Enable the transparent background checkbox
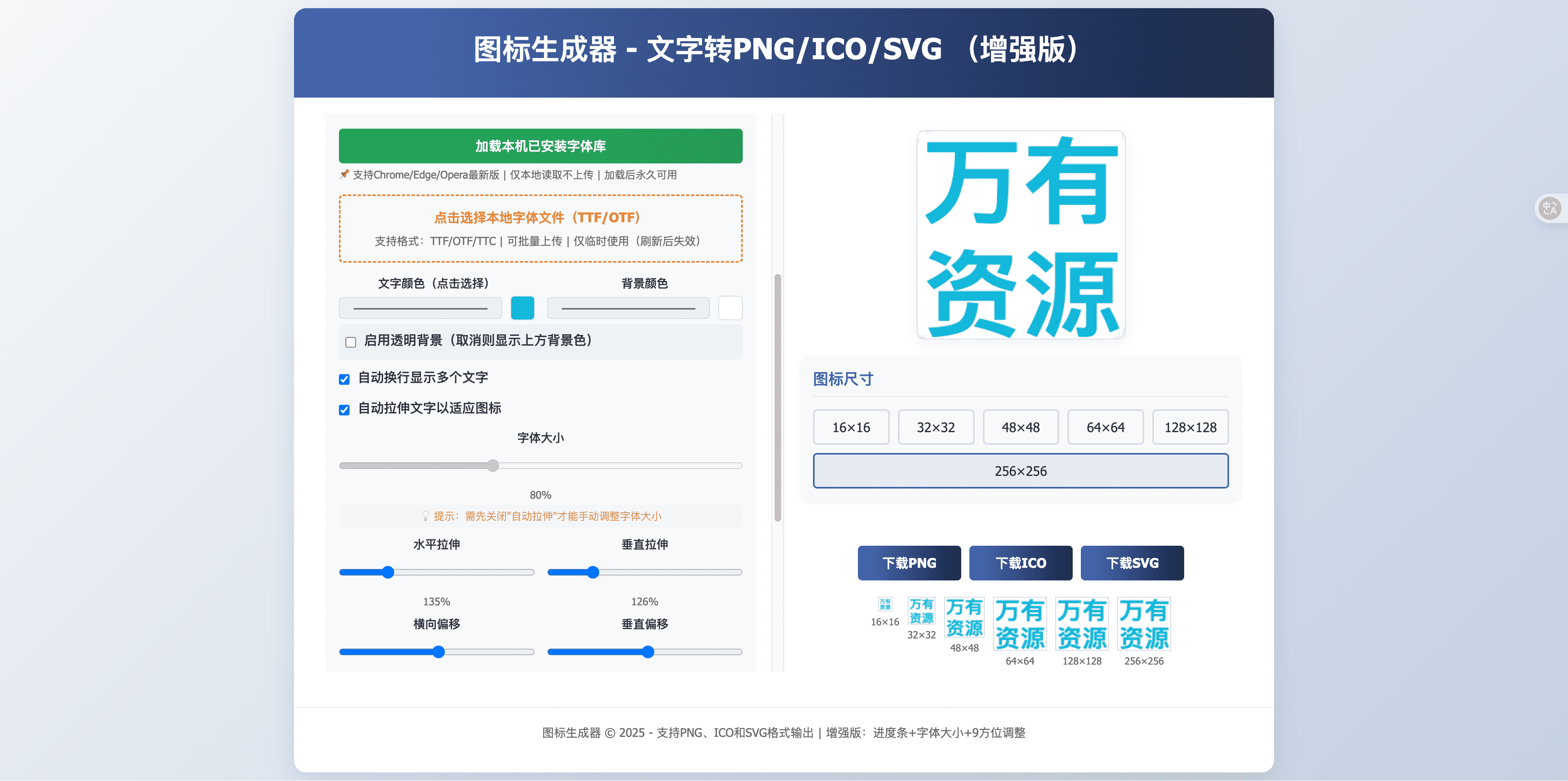The height and width of the screenshot is (781, 1568). coord(351,341)
